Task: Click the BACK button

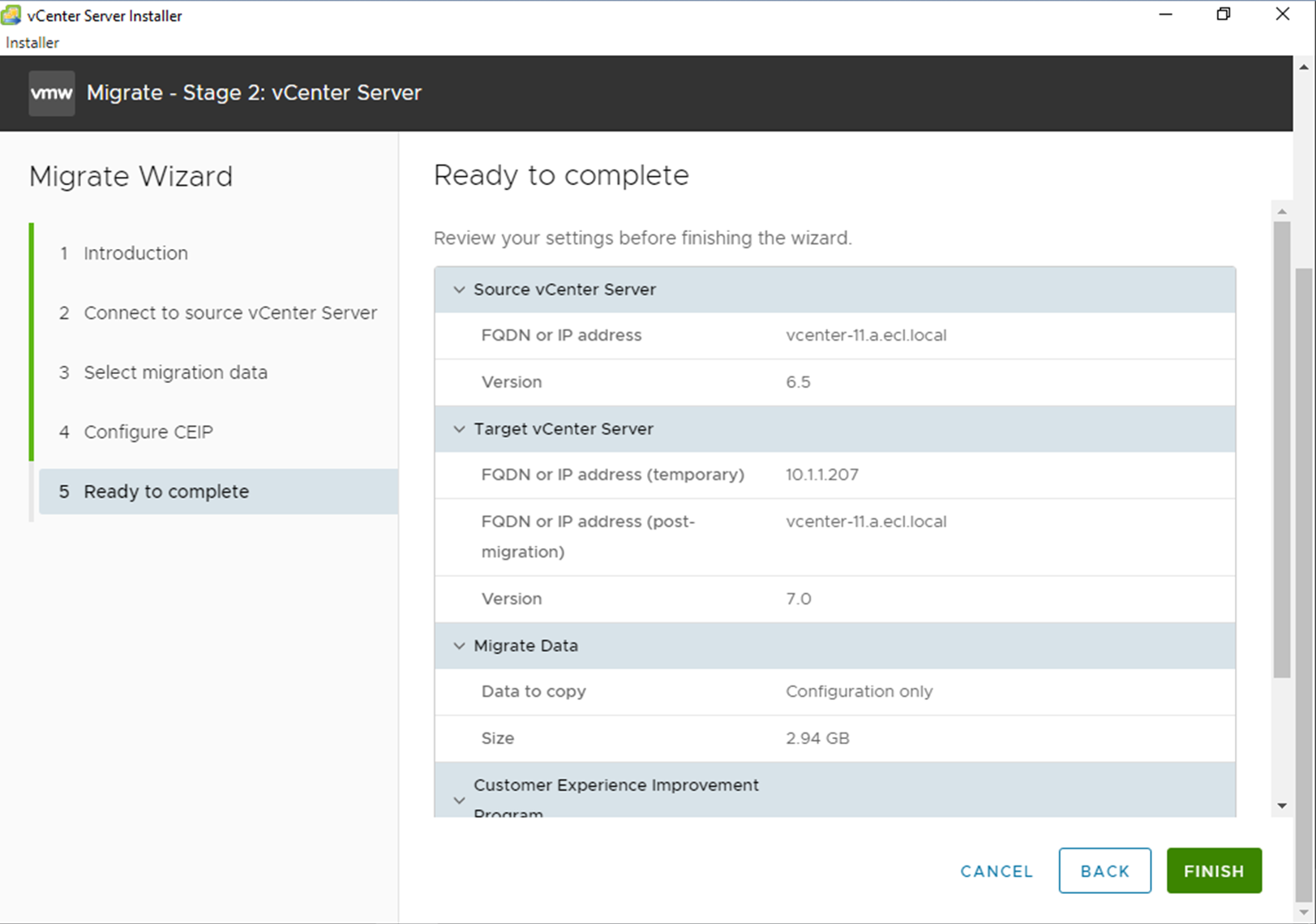Action: [x=1104, y=870]
